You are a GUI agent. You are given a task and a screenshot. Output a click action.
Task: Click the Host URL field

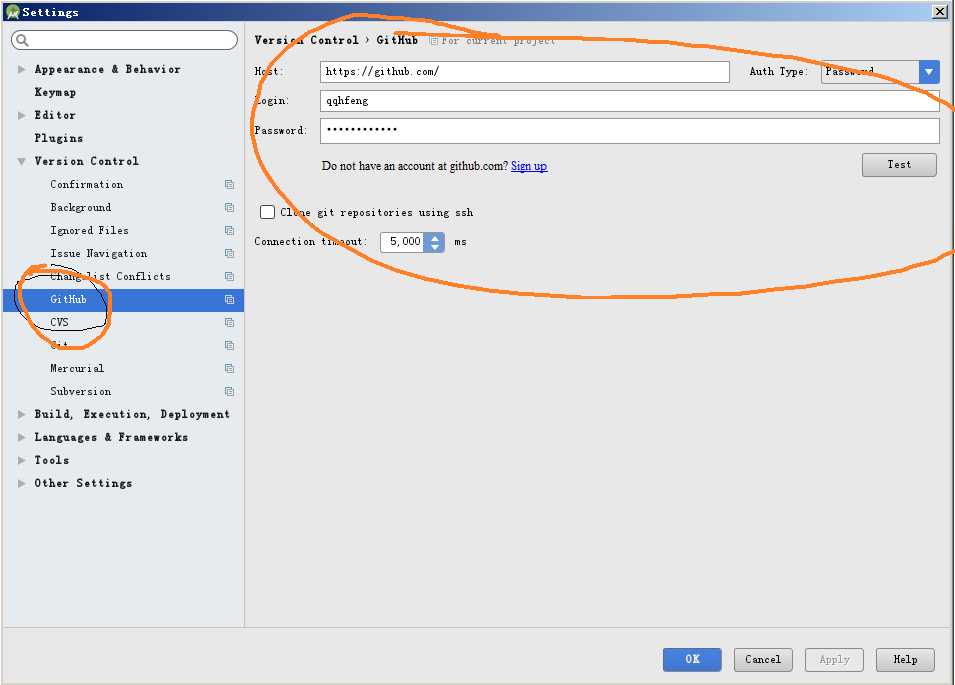pos(524,72)
